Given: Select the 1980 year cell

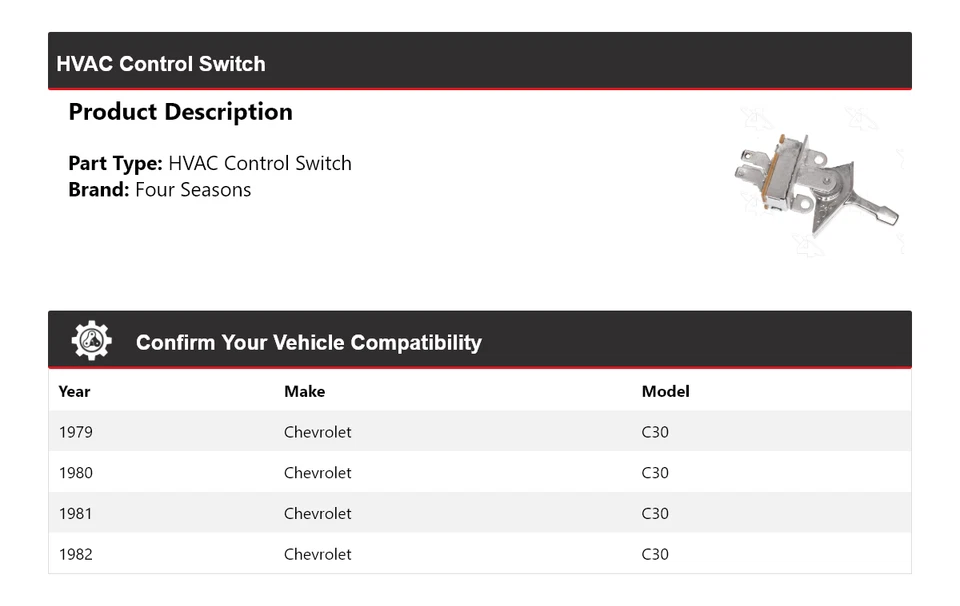Looking at the screenshot, I should pos(76,473).
